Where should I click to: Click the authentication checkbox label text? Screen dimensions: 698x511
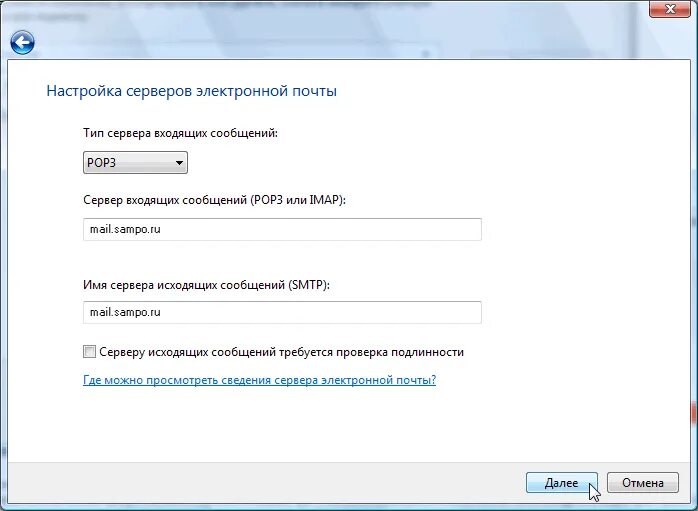point(281,352)
